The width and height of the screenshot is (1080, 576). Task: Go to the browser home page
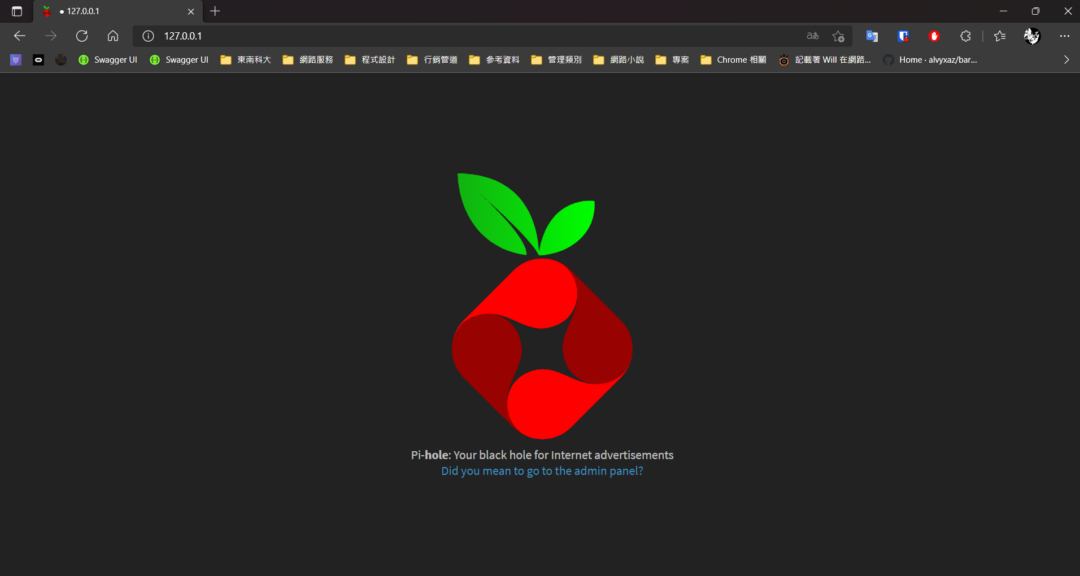(x=113, y=36)
